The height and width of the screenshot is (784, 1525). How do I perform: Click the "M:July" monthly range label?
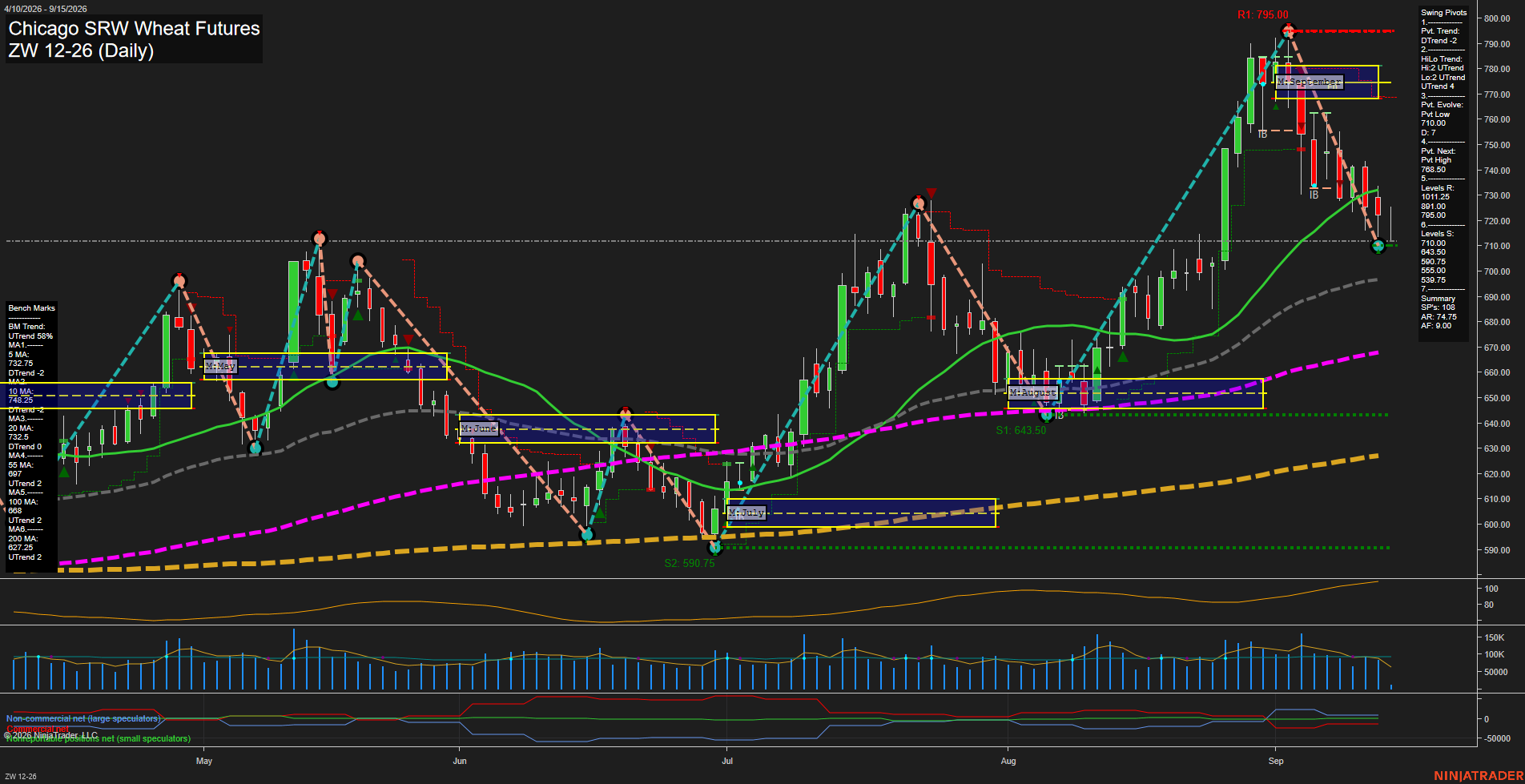point(746,513)
